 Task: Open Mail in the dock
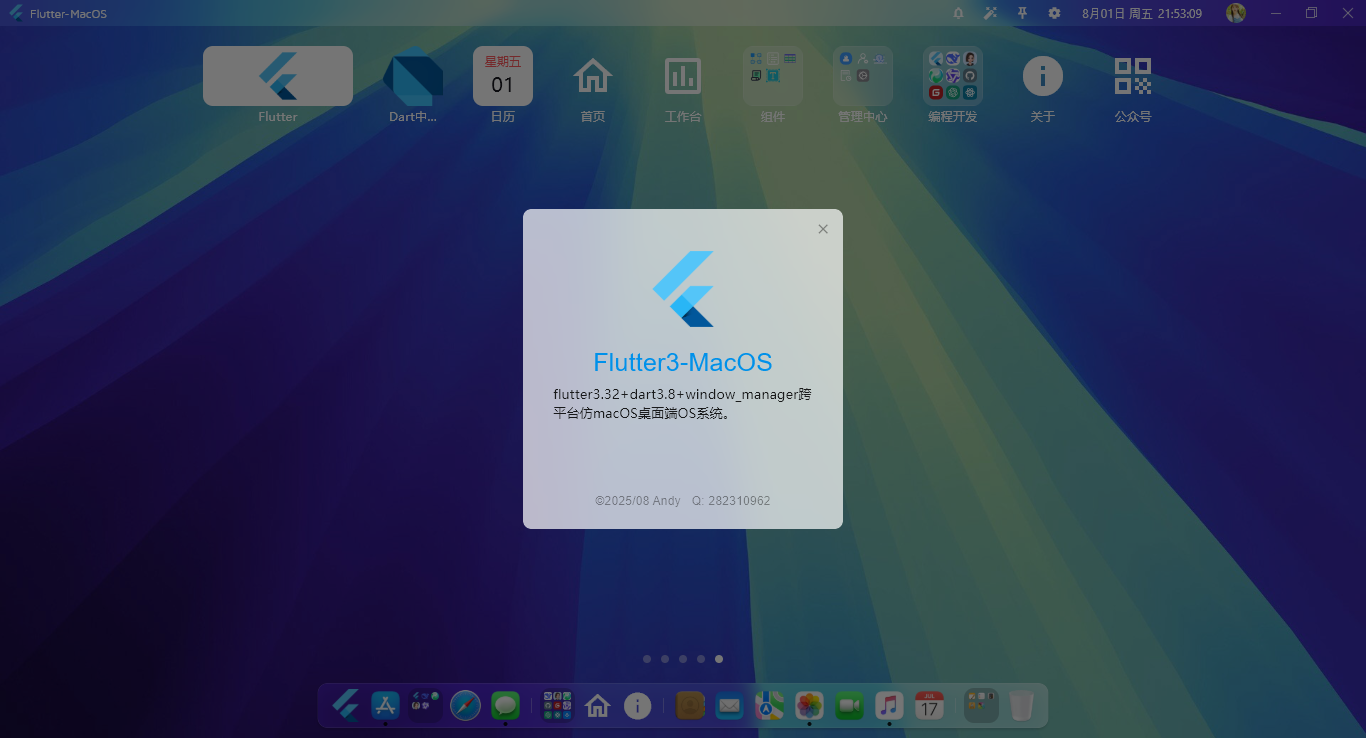click(729, 705)
